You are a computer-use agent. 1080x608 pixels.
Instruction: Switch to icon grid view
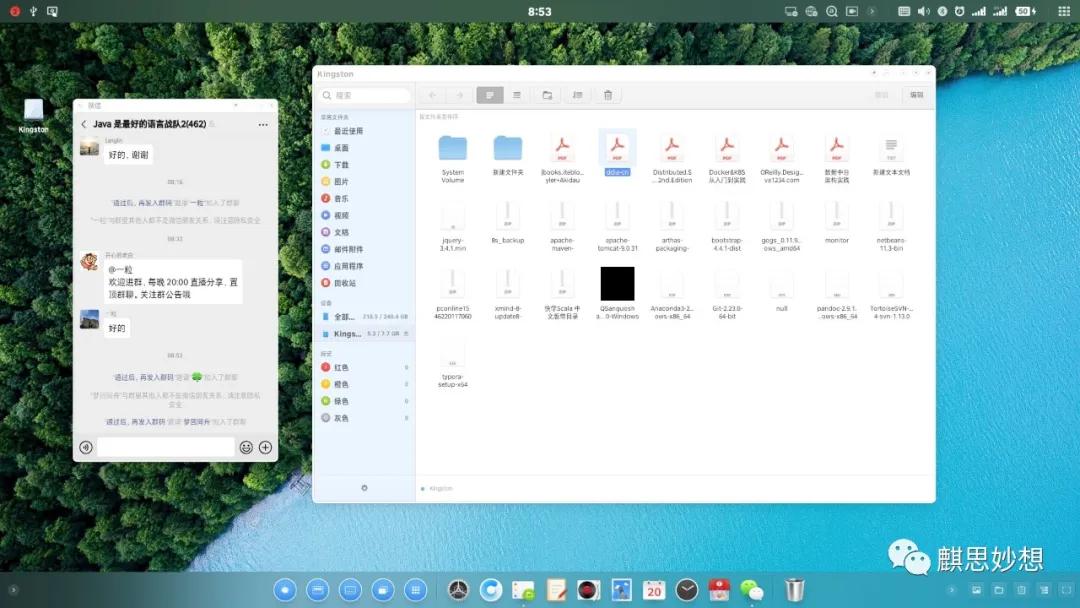pyautogui.click(x=489, y=95)
